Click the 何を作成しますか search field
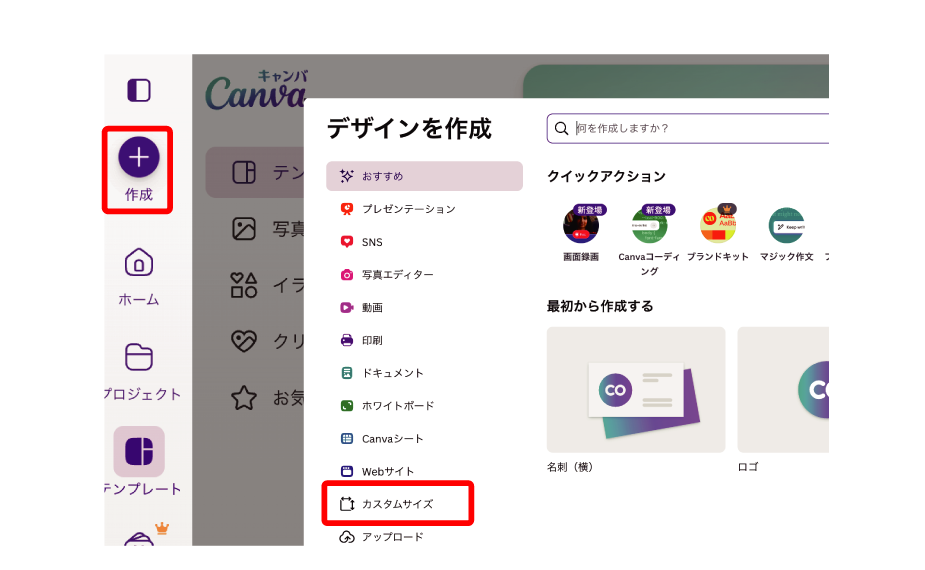 (x=690, y=128)
